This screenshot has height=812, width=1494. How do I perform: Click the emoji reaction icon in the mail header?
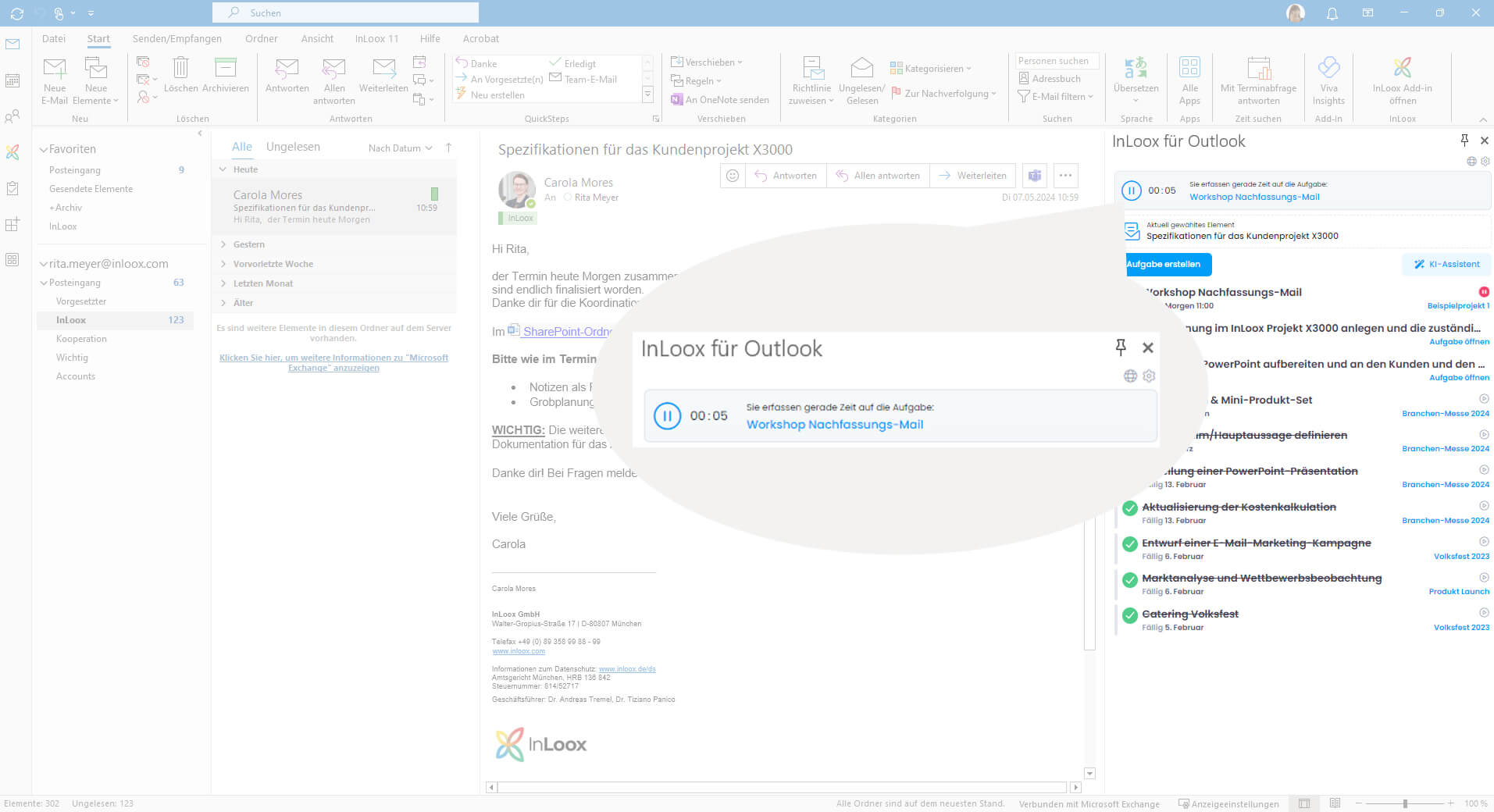pos(733,176)
